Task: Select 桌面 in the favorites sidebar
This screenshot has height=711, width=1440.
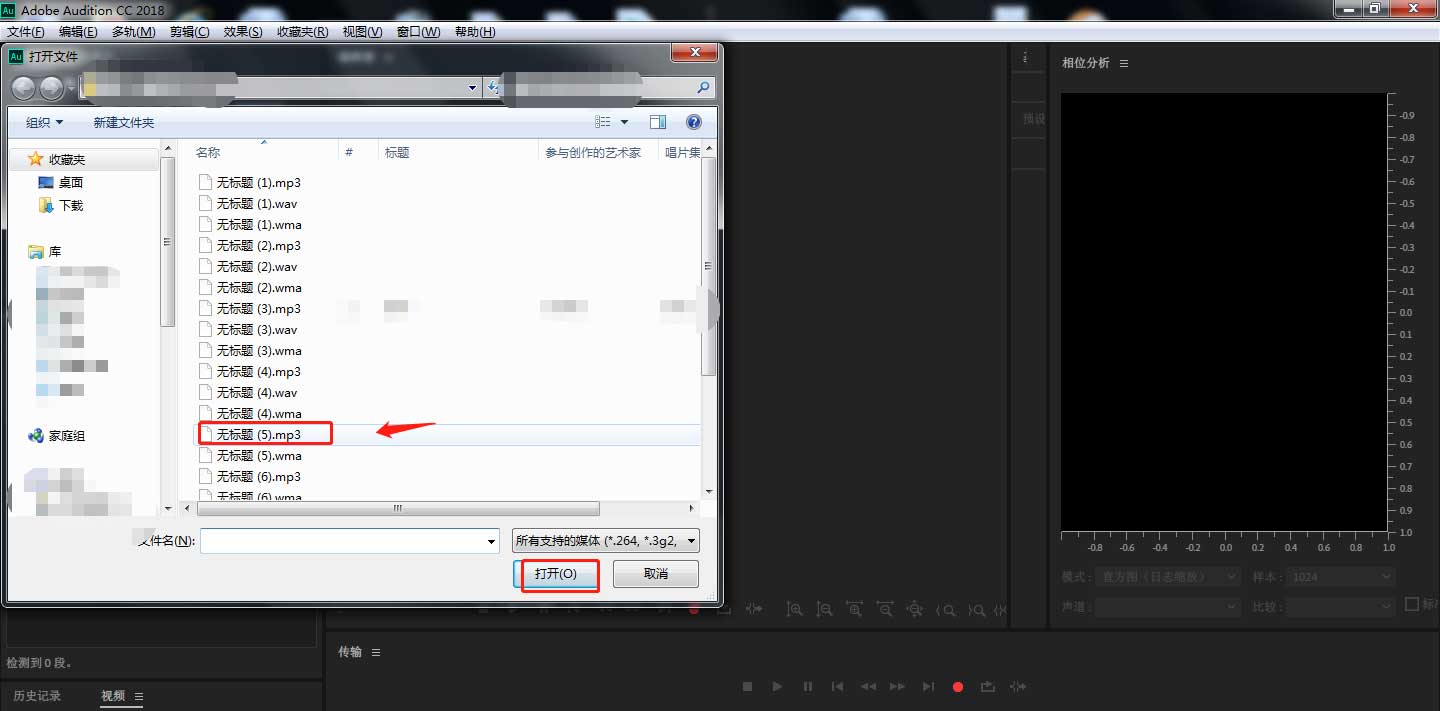Action: pyautogui.click(x=70, y=183)
